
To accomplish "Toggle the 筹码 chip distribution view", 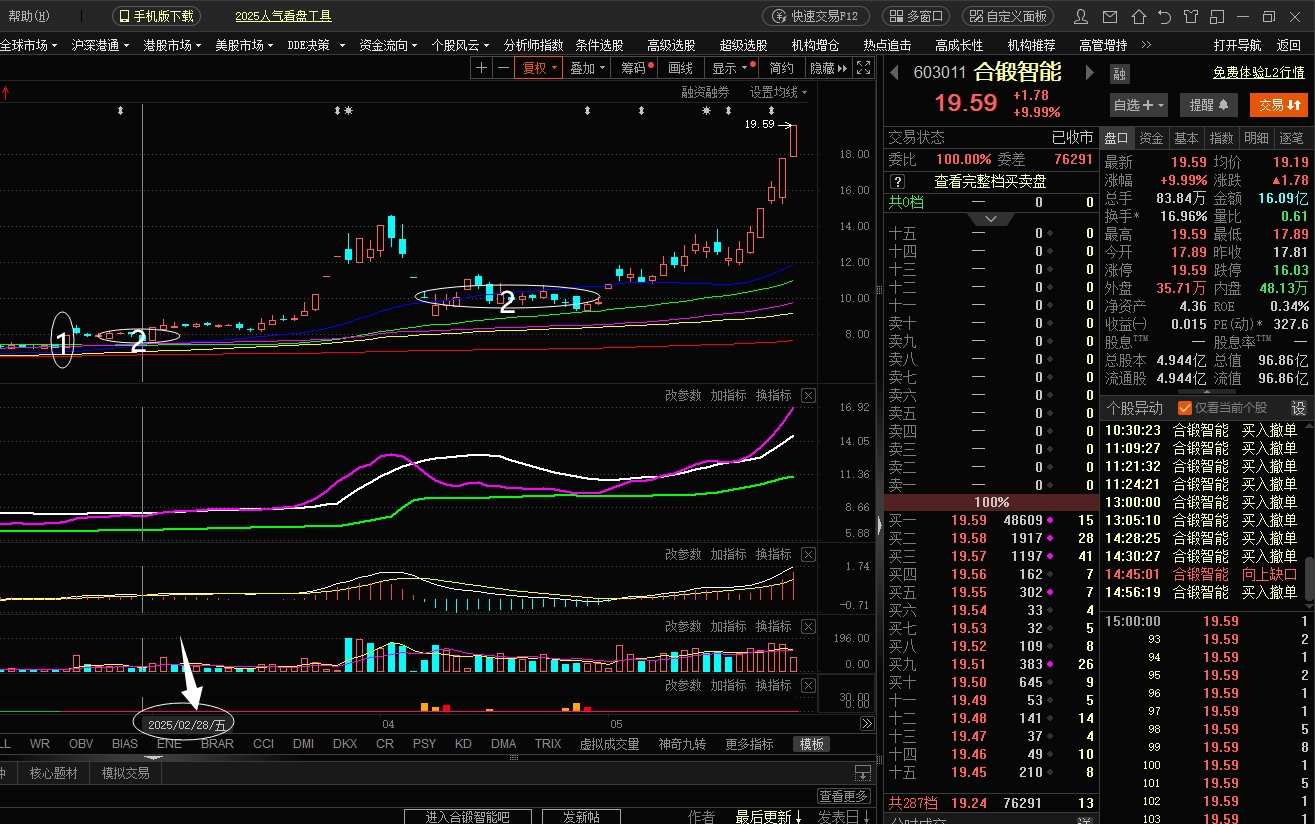I will tap(637, 68).
